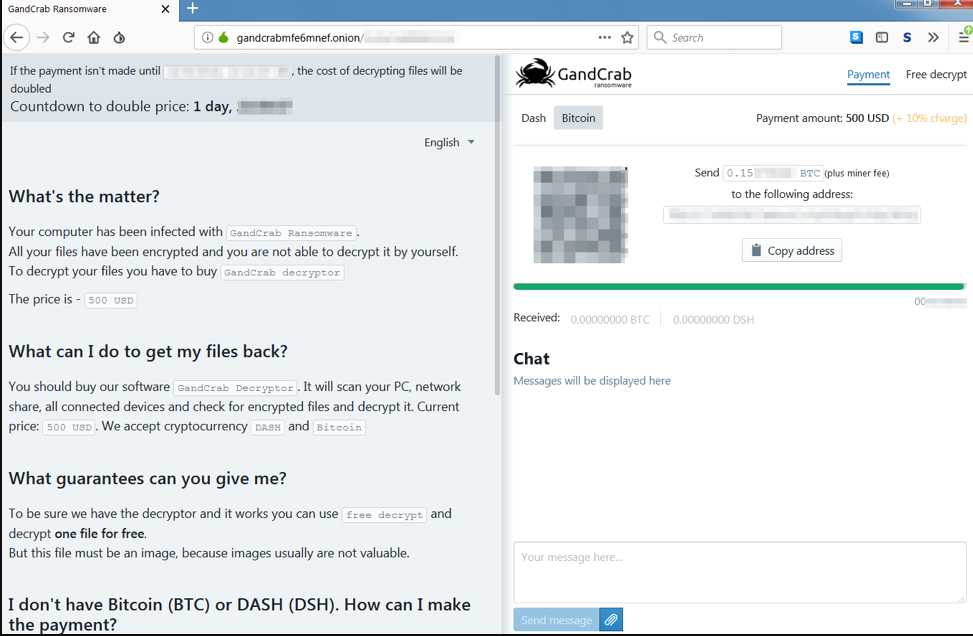Click the '+ 10% charge' note
The image size is (973, 636).
pos(930,118)
